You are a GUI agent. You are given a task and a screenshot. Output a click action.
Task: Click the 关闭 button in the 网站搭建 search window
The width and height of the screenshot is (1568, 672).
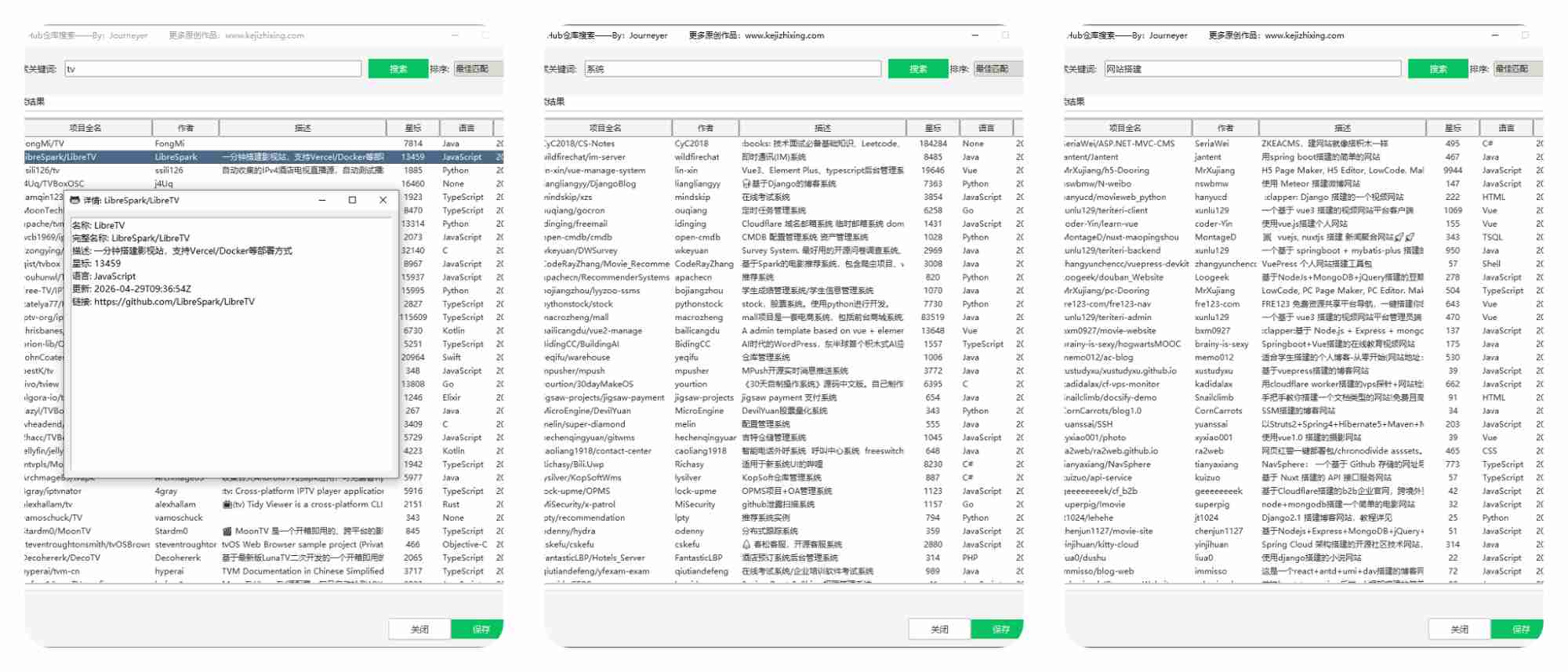1459,629
